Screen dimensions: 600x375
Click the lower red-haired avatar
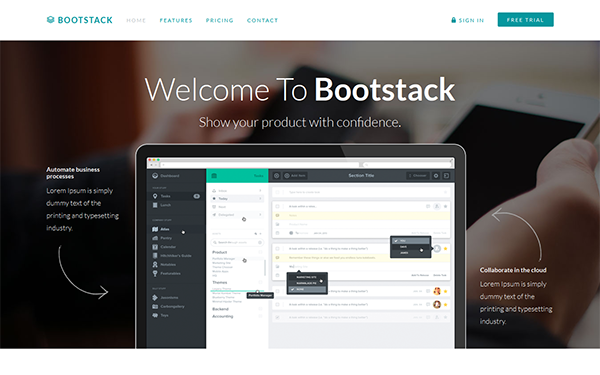(x=437, y=305)
